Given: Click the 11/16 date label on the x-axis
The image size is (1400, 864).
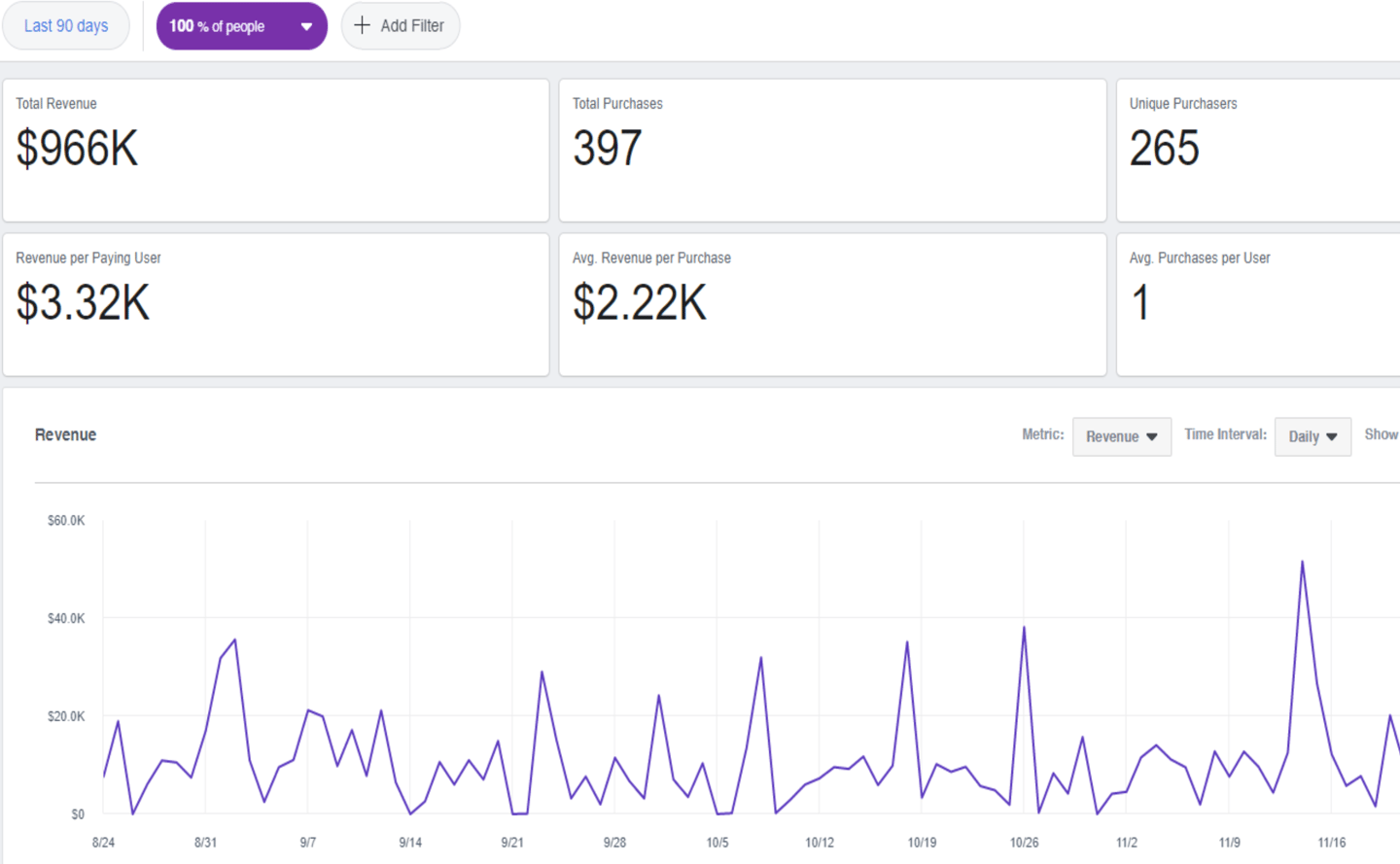Looking at the screenshot, I should (1332, 843).
